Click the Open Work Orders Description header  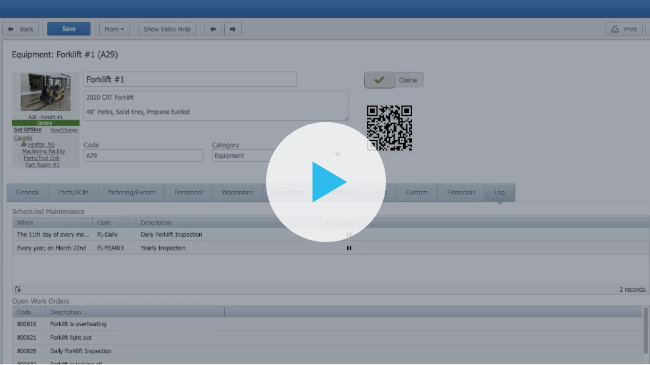(x=135, y=312)
